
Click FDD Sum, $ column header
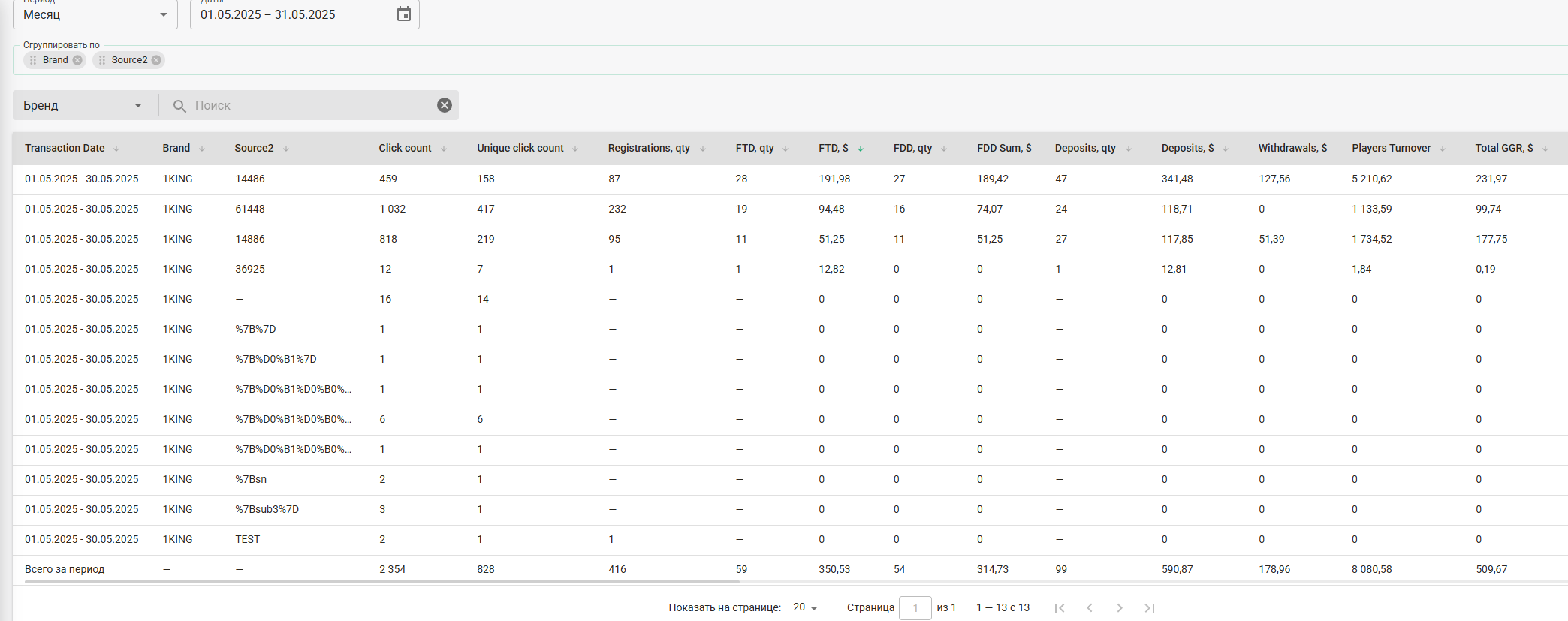(x=1004, y=148)
